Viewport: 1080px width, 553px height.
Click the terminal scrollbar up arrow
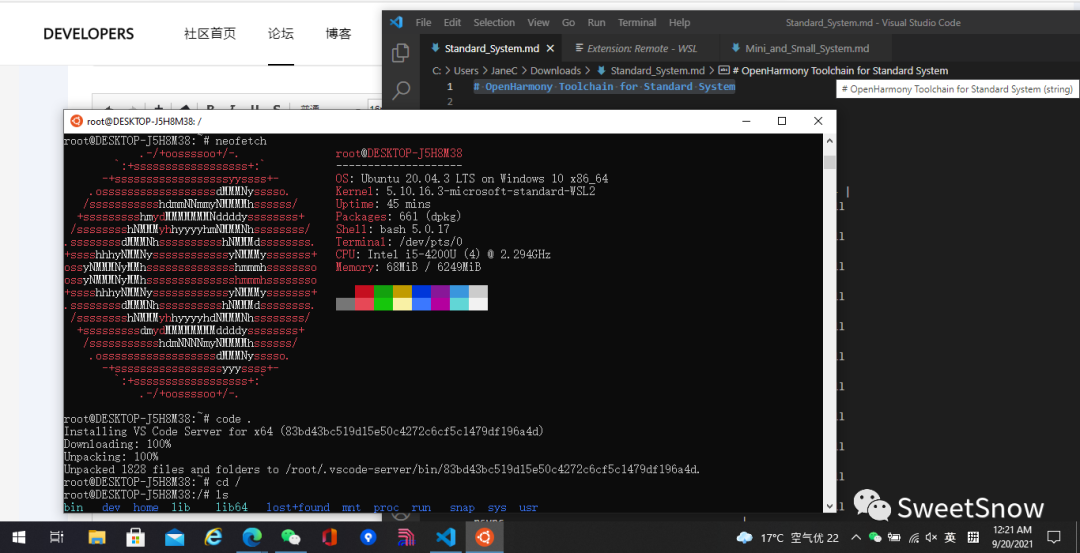pyautogui.click(x=830, y=140)
